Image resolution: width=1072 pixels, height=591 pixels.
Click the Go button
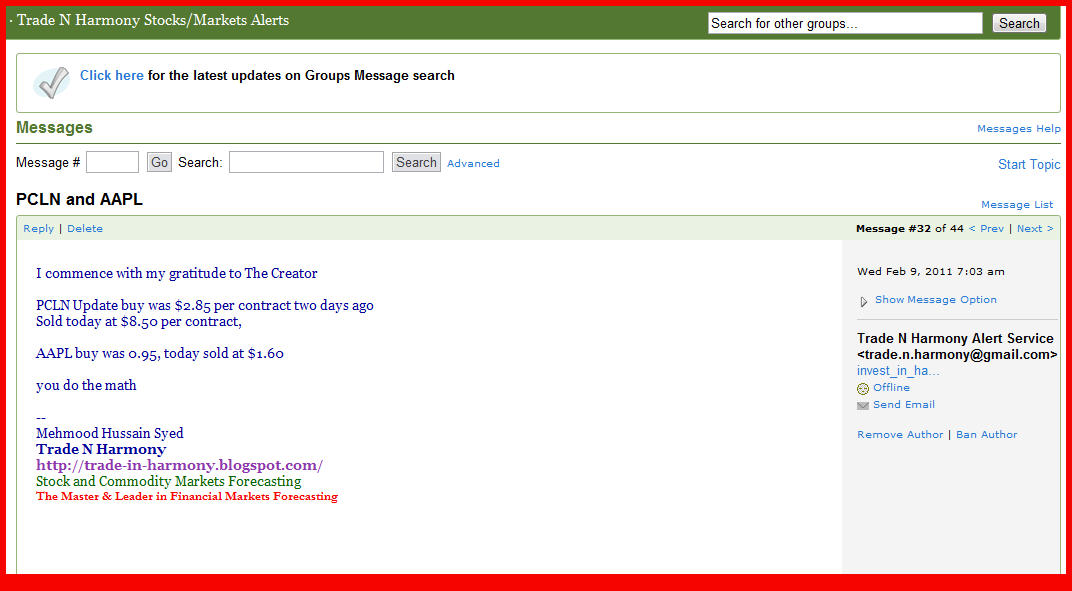(x=159, y=162)
